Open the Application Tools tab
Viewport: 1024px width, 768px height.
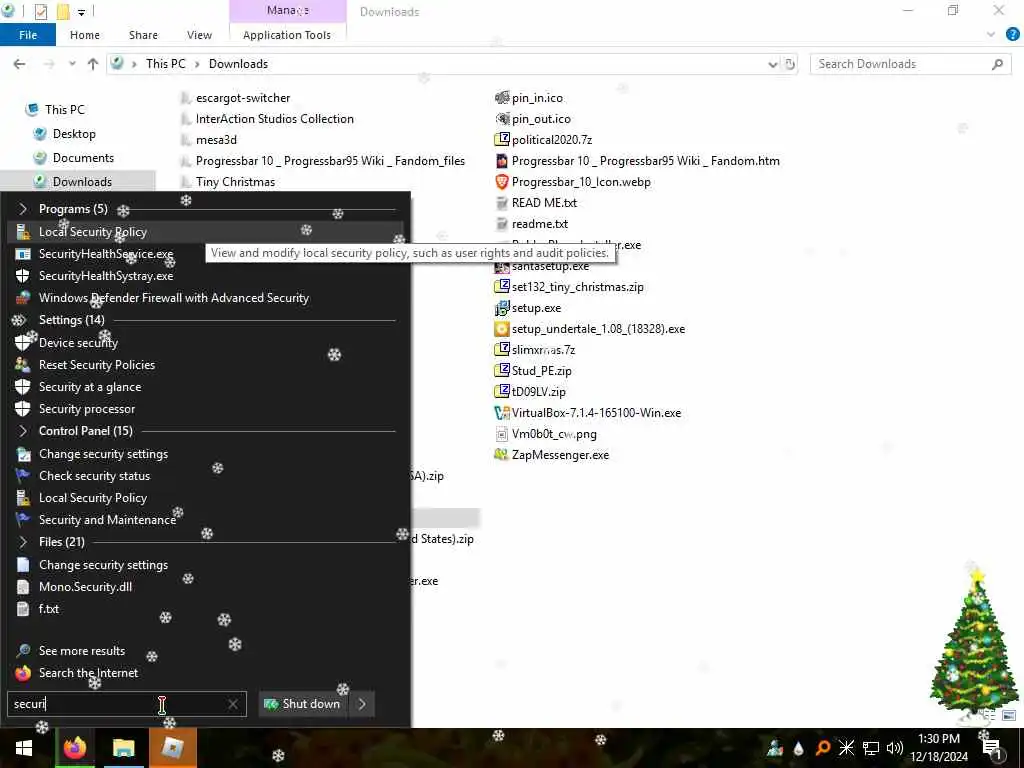[287, 35]
